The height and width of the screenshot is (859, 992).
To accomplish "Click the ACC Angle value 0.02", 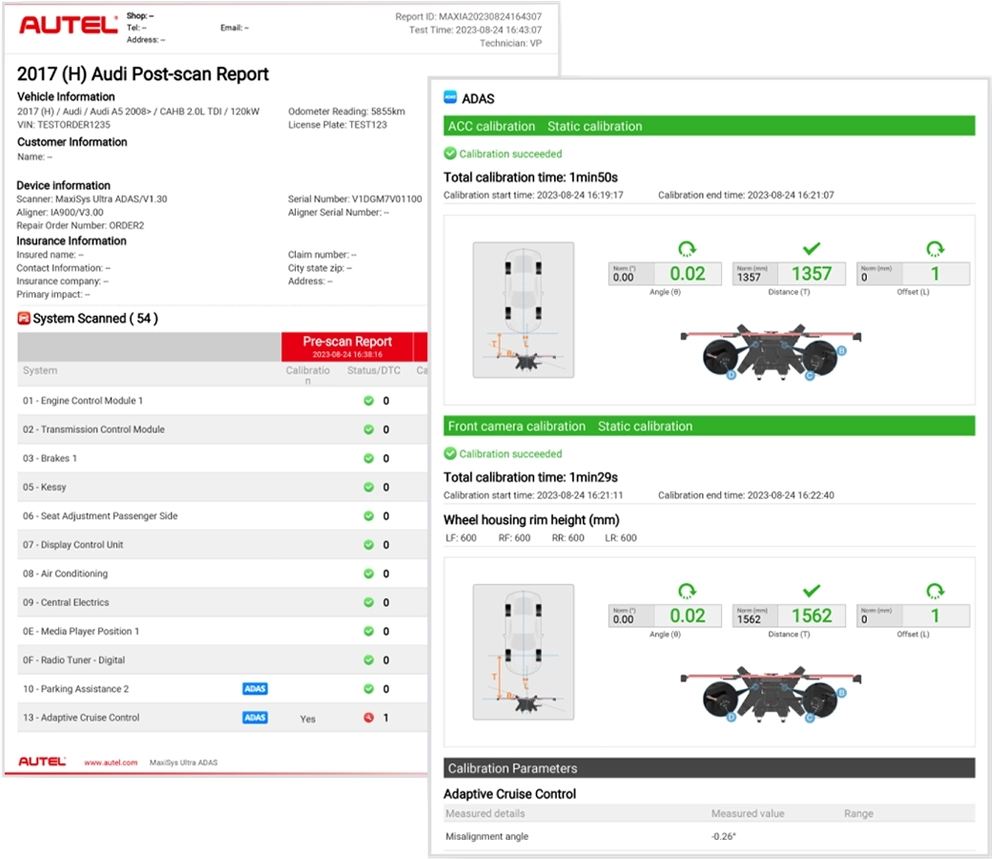I will coord(687,273).
